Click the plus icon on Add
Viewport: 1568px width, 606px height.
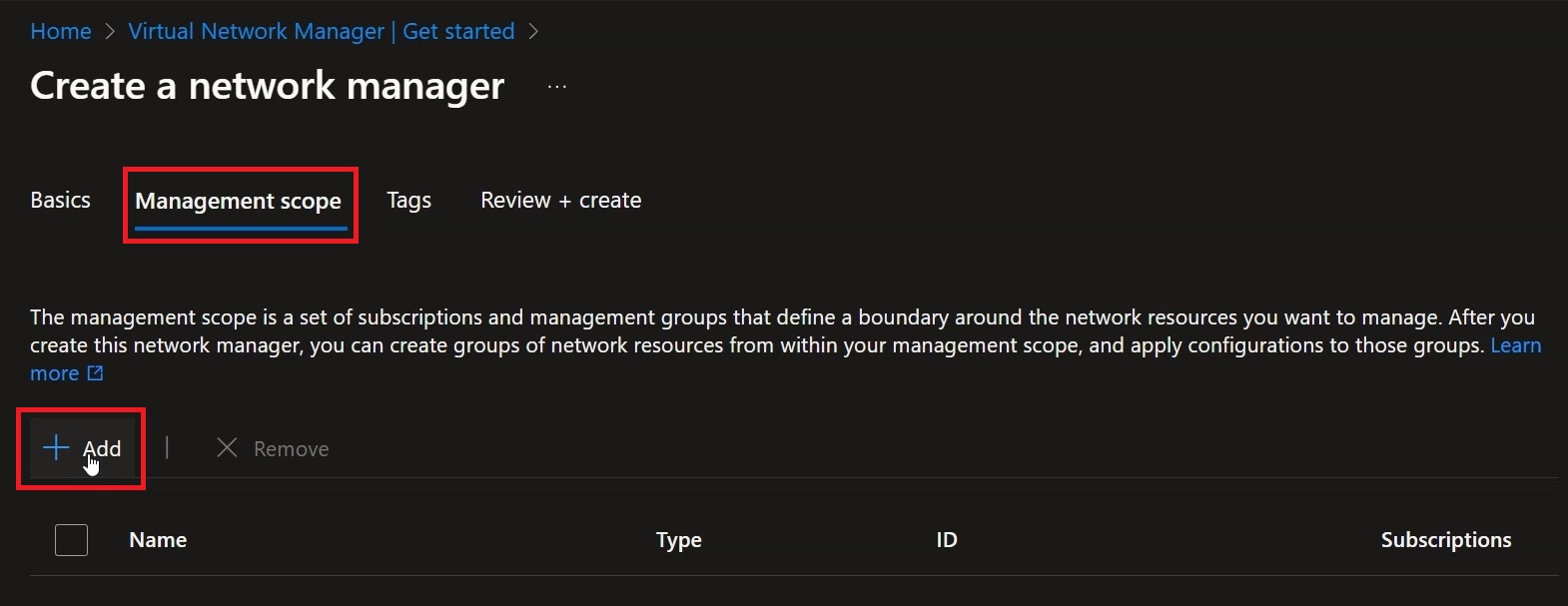pos(56,447)
